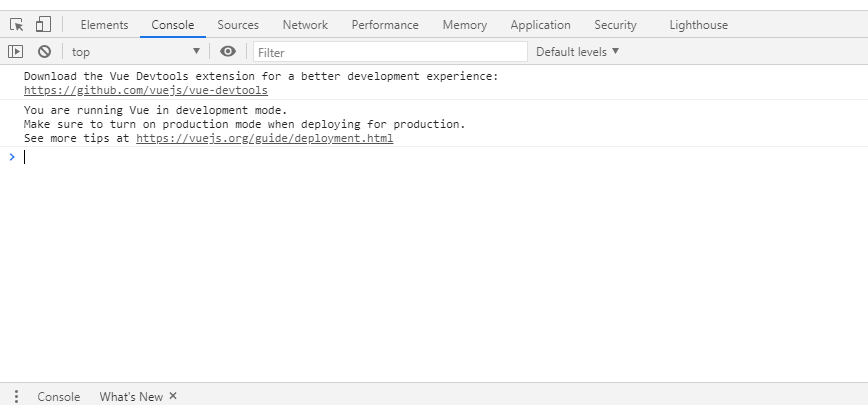The image size is (868, 405).
Task: Activate the inspect element picker icon
Action: point(17,25)
